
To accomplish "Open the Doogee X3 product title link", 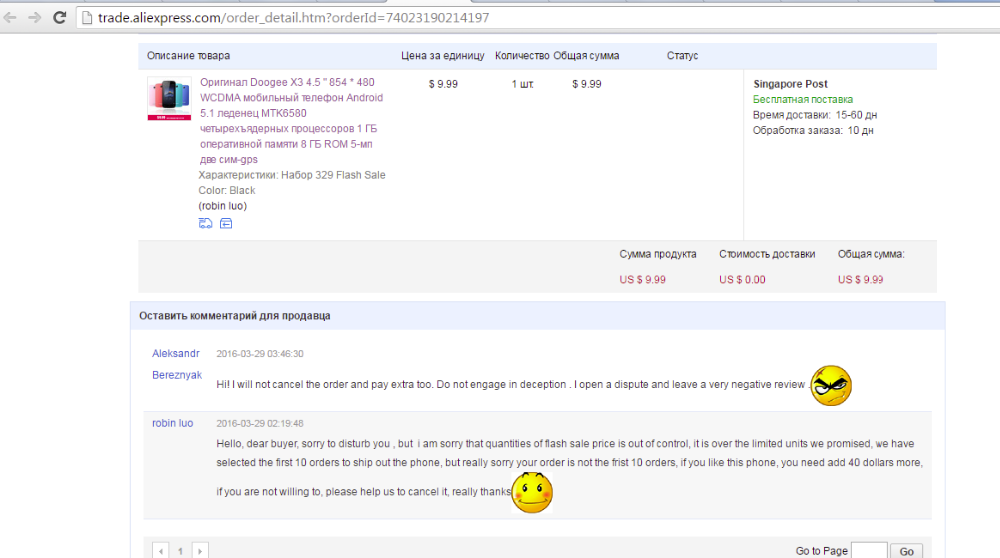I will [292, 121].
